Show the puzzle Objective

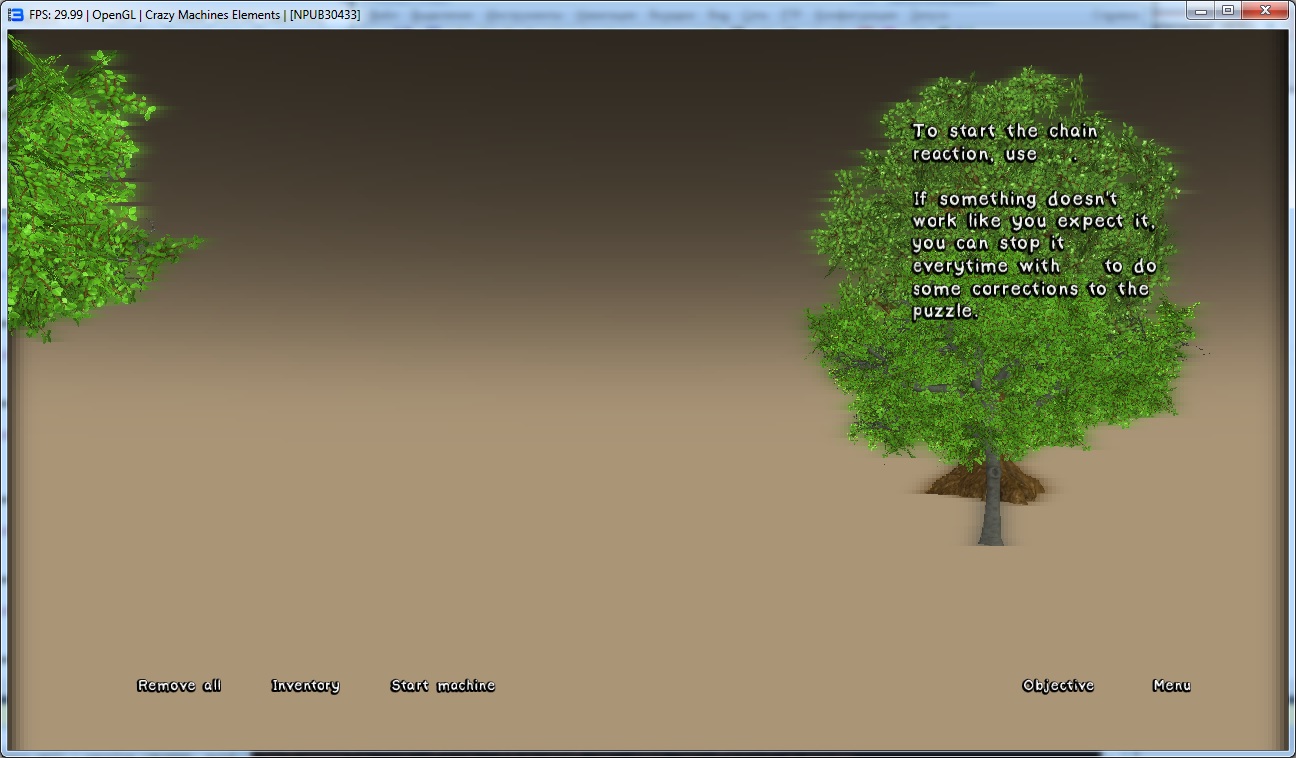pyautogui.click(x=1058, y=685)
